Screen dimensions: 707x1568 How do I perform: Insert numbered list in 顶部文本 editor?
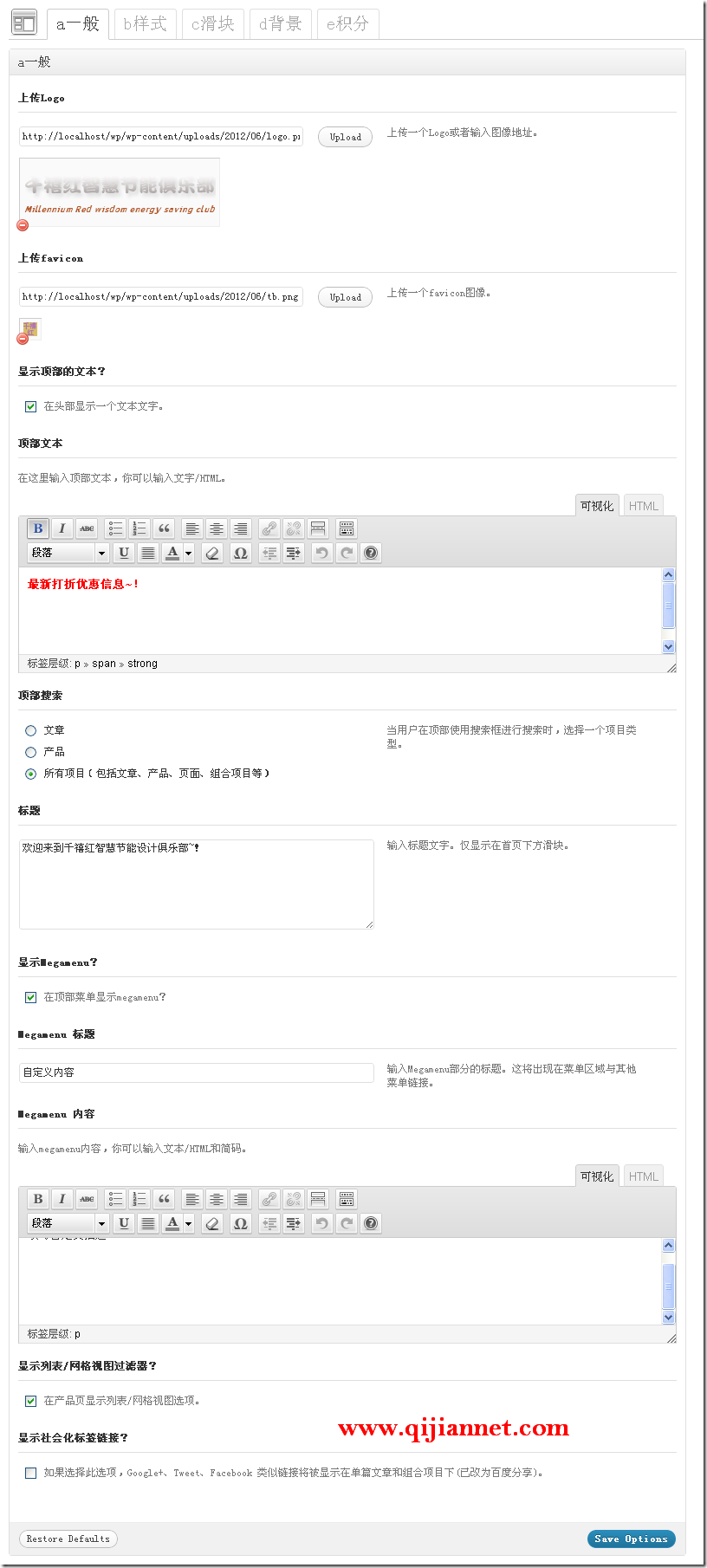(x=139, y=528)
